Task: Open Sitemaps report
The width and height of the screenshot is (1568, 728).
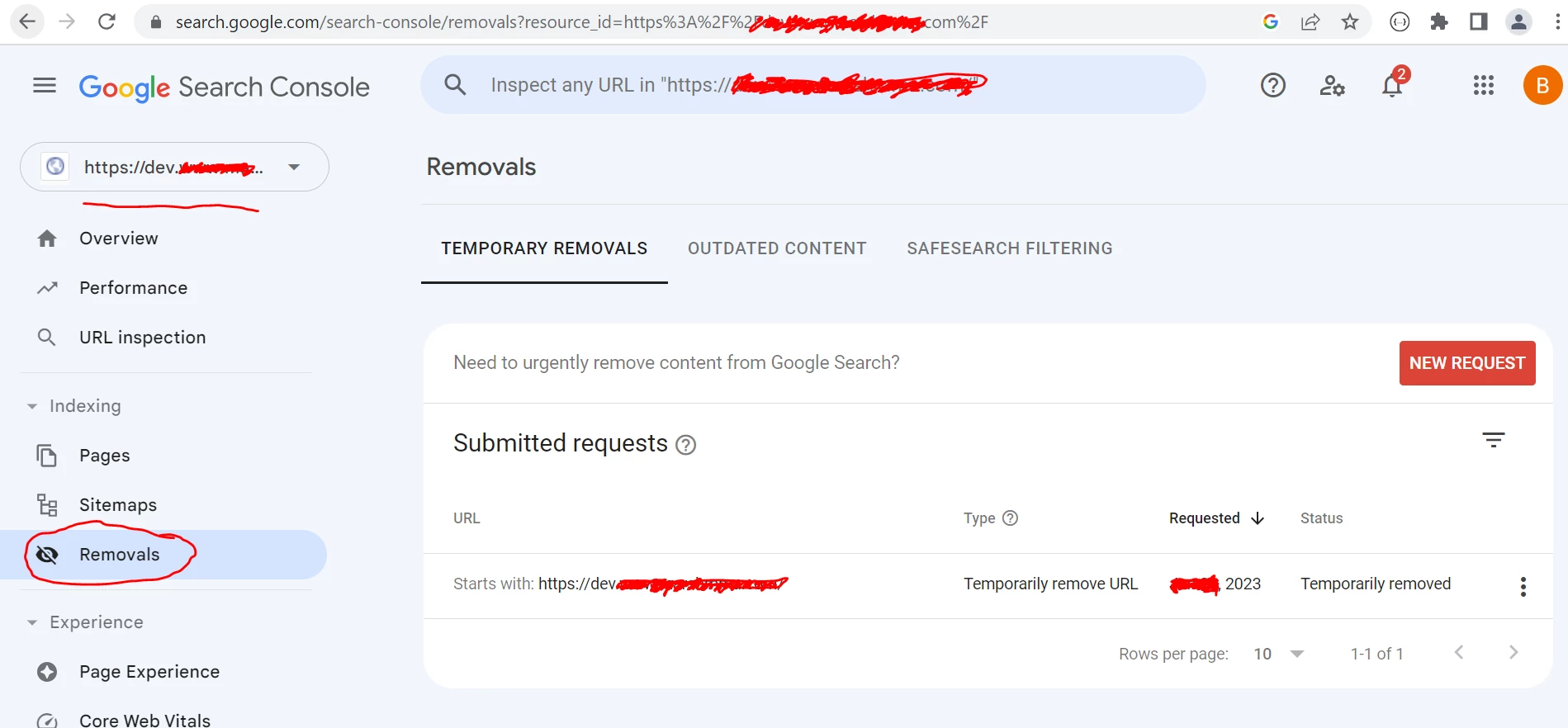Action: [x=117, y=505]
